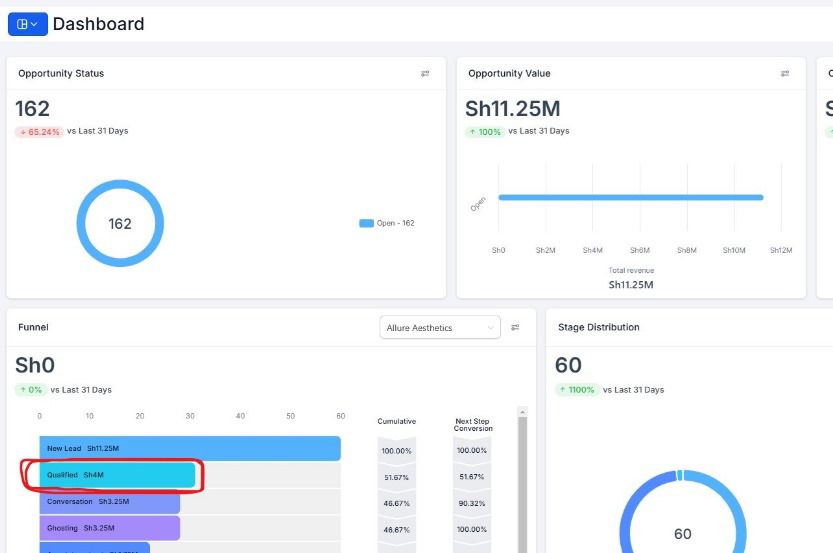833x553 pixels.
Task: Click the 90.32% next step conversion cell
Action: [x=472, y=503]
